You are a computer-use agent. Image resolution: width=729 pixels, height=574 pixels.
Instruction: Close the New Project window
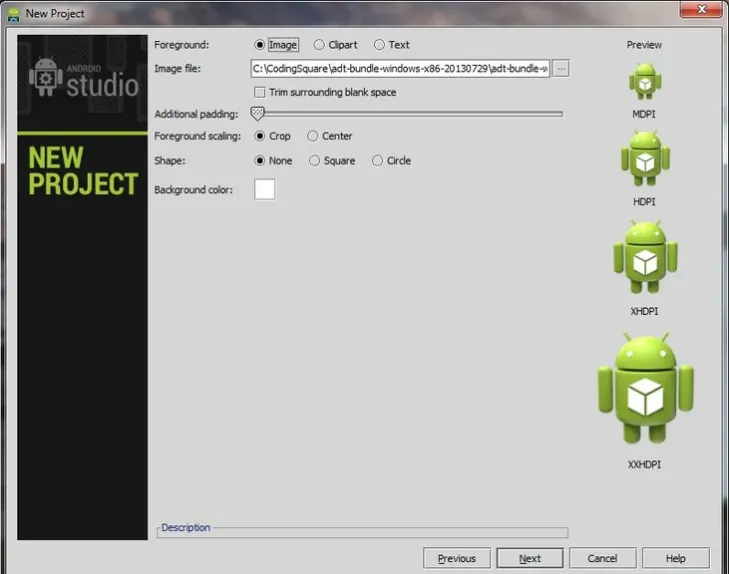pyautogui.click(x=701, y=9)
